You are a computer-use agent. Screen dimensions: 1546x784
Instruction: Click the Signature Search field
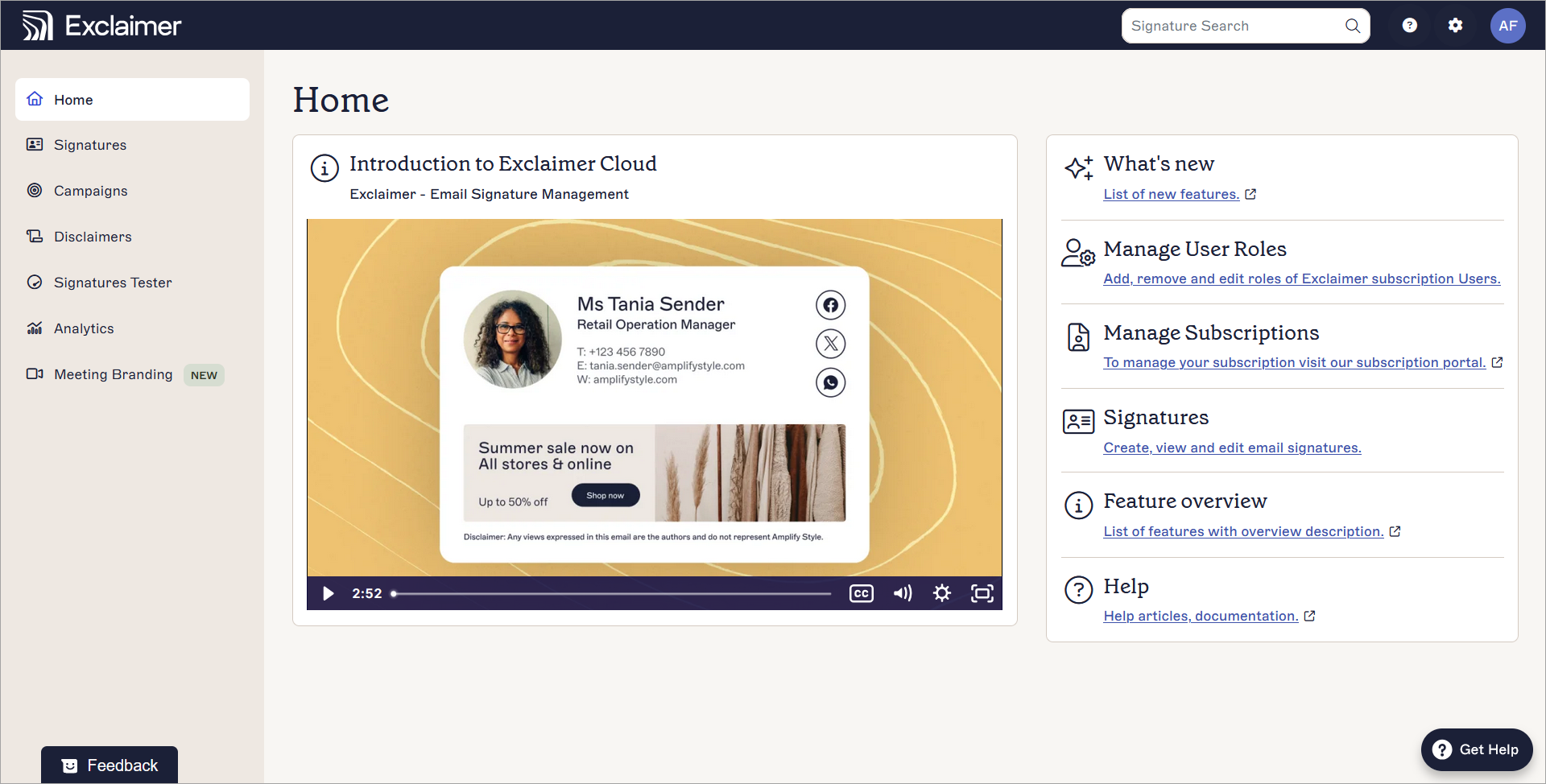click(1232, 26)
